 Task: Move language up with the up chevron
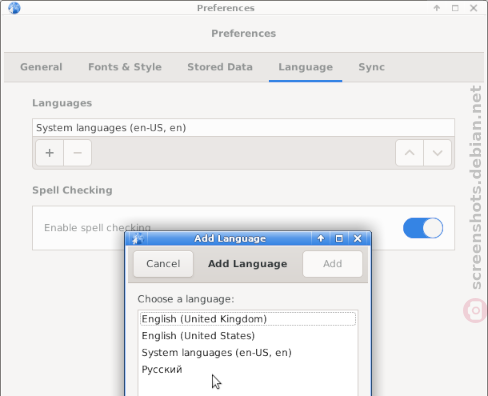[409, 153]
